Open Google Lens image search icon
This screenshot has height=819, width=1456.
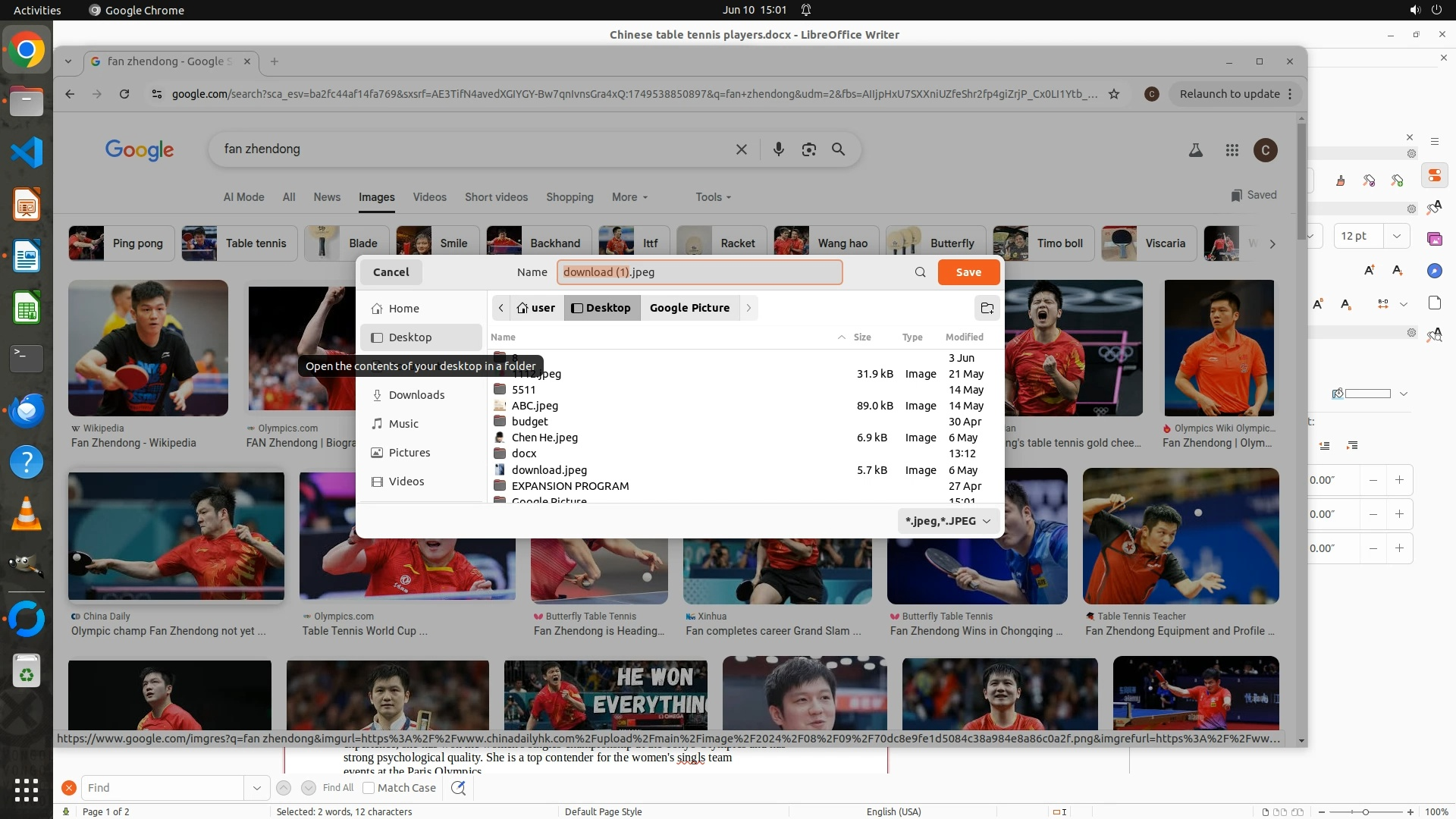point(808,149)
